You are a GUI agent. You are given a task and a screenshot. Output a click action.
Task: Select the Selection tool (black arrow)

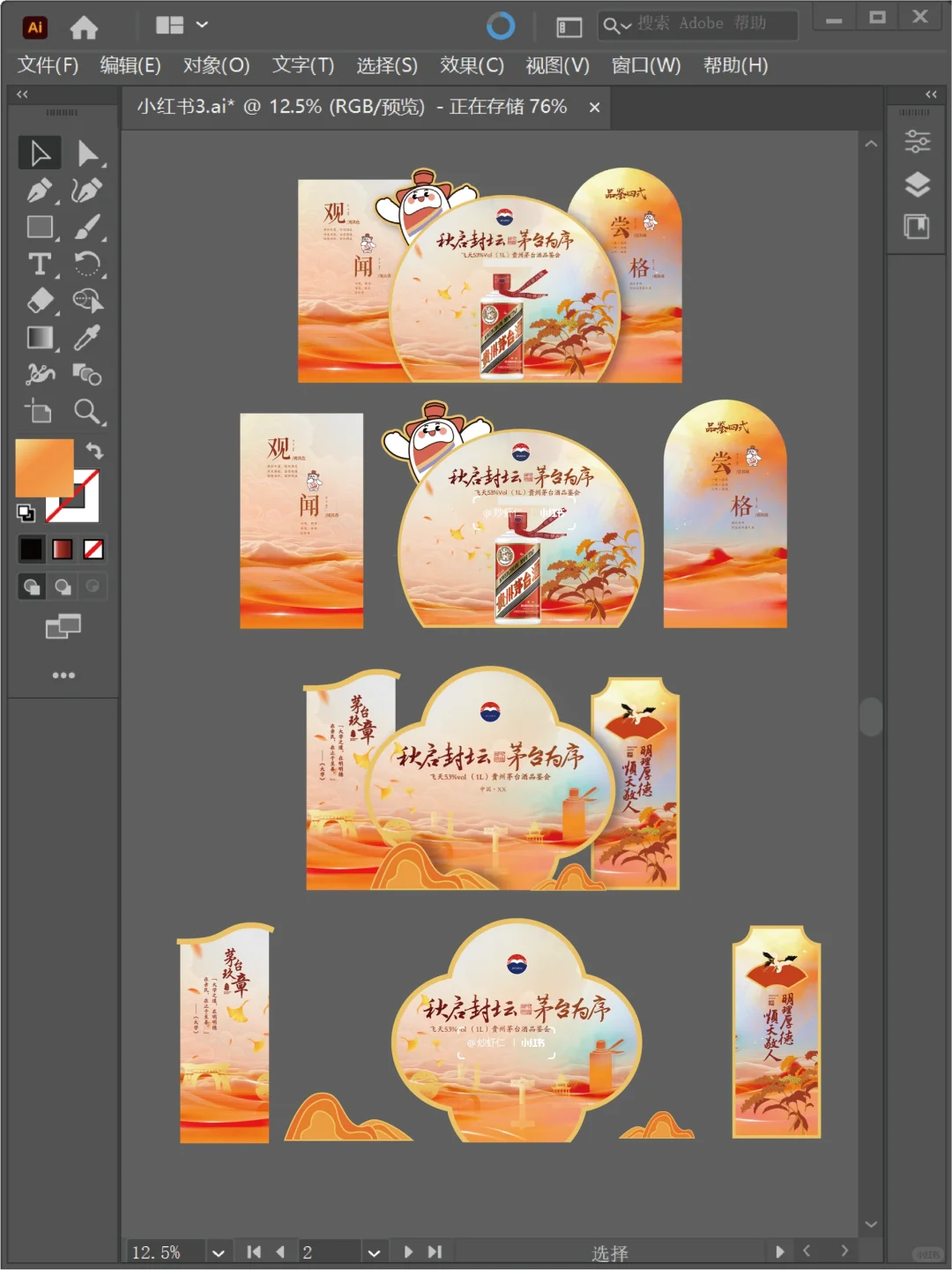coord(41,153)
